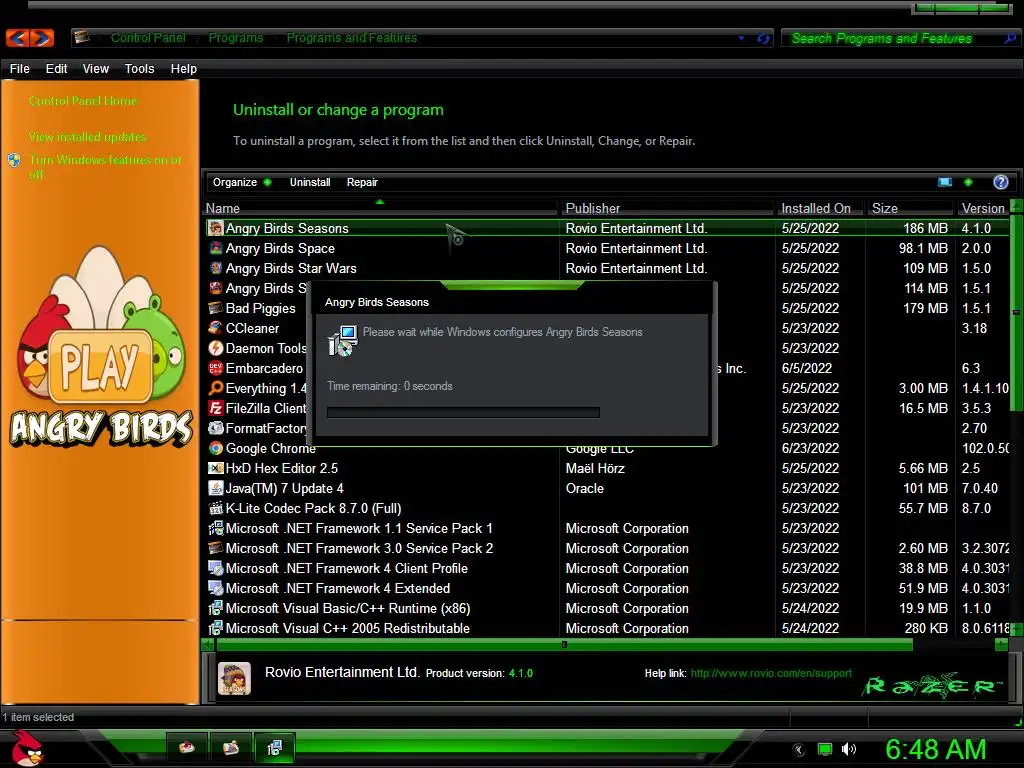
Task: Click the Maël Hörz publisher cell
Action: pyautogui.click(x=595, y=468)
